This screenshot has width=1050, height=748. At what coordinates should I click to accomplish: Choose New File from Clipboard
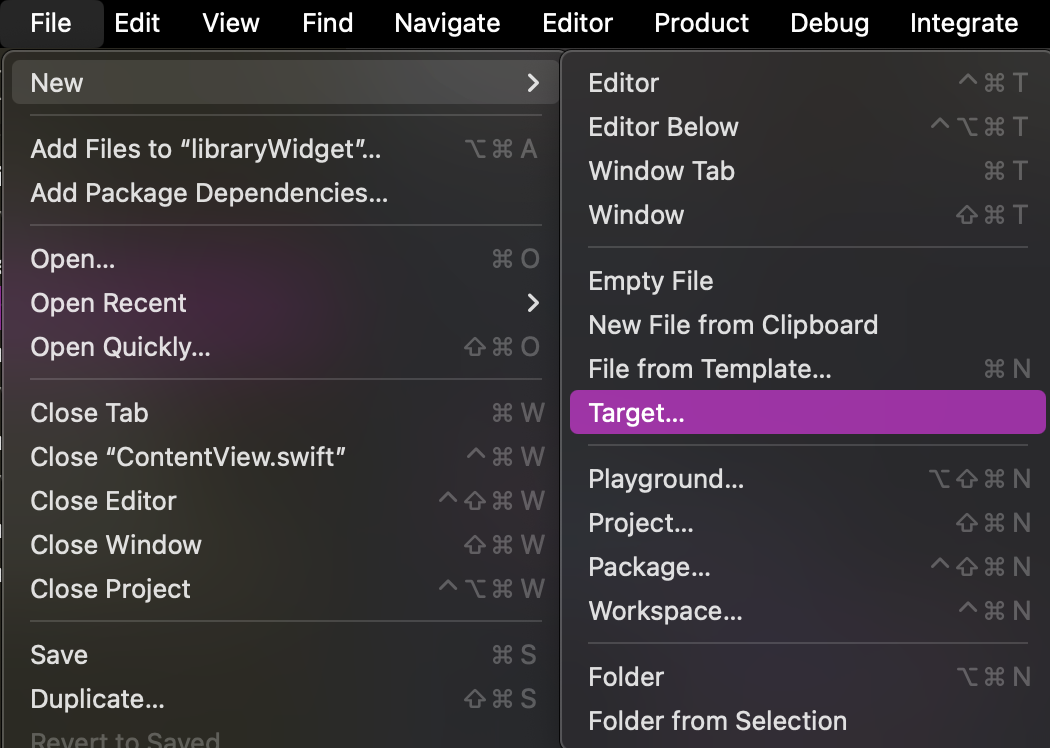click(808, 325)
